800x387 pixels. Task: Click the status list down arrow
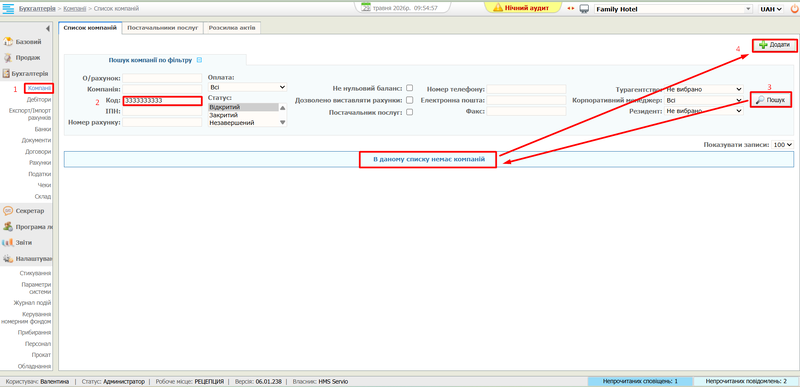click(x=282, y=122)
